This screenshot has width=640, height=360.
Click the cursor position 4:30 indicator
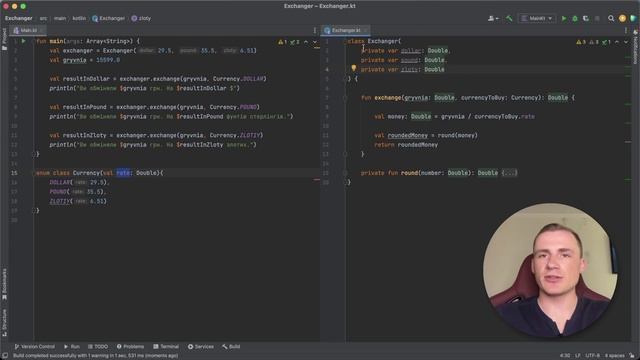click(x=565, y=356)
